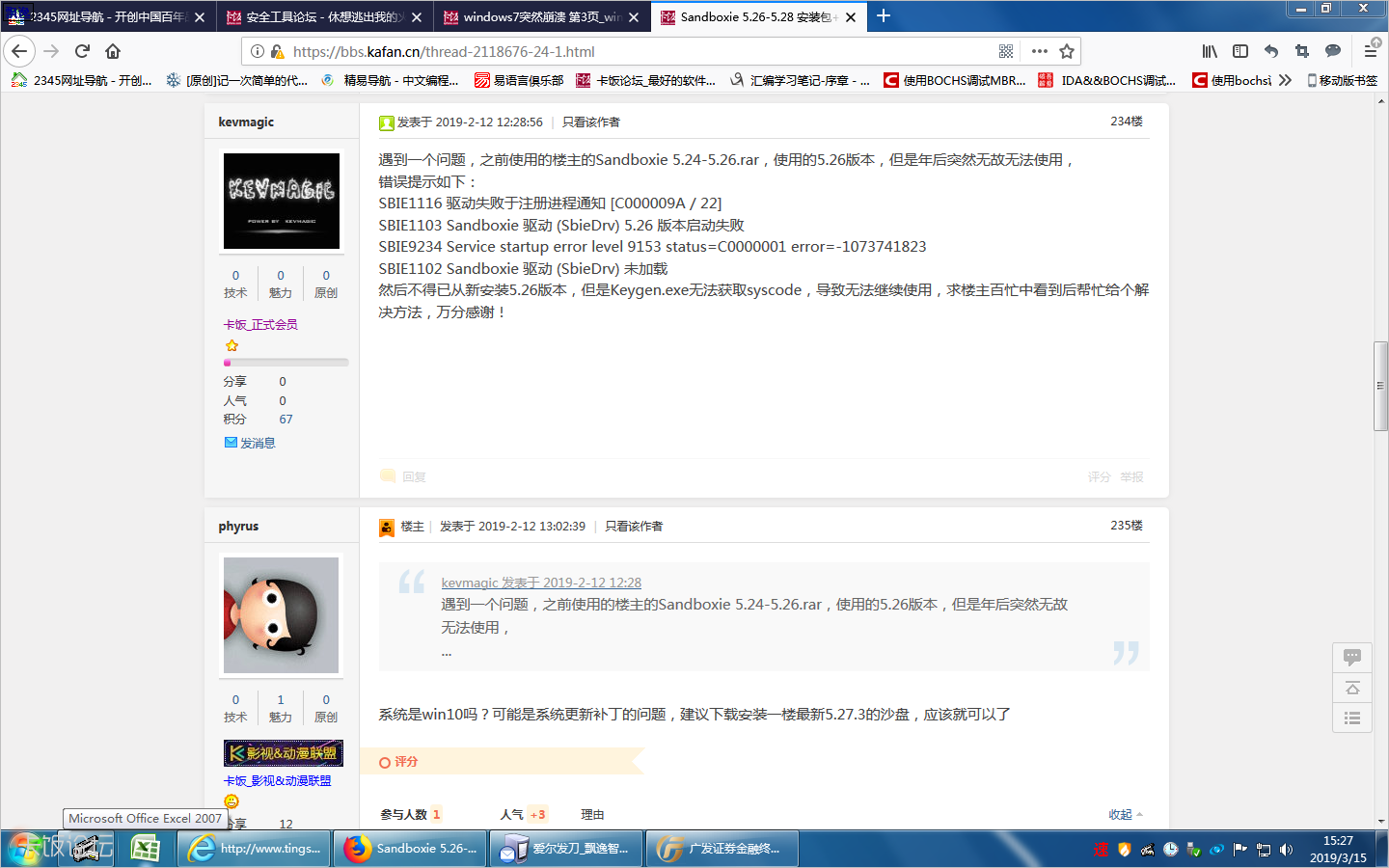
Task: Launch the taskbar movie clapper app
Action: (x=87, y=849)
